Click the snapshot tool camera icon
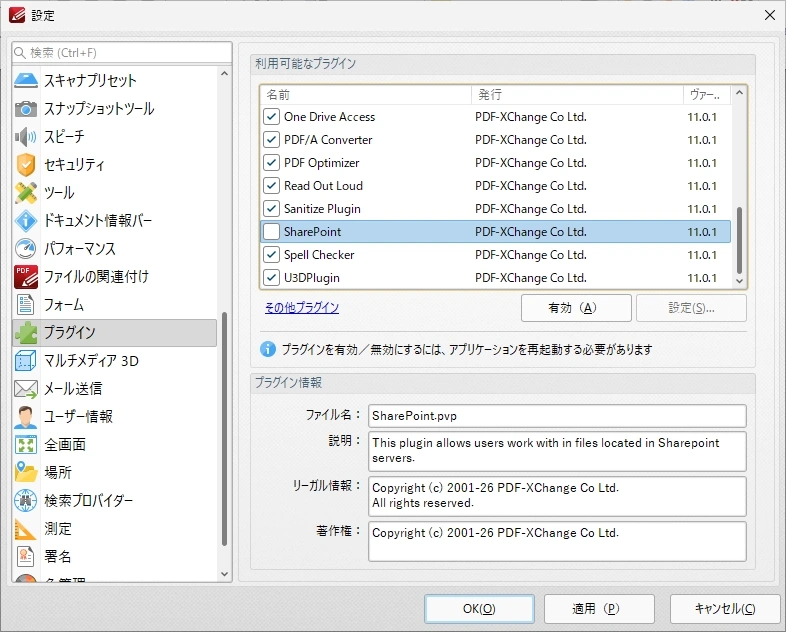 tap(26, 108)
